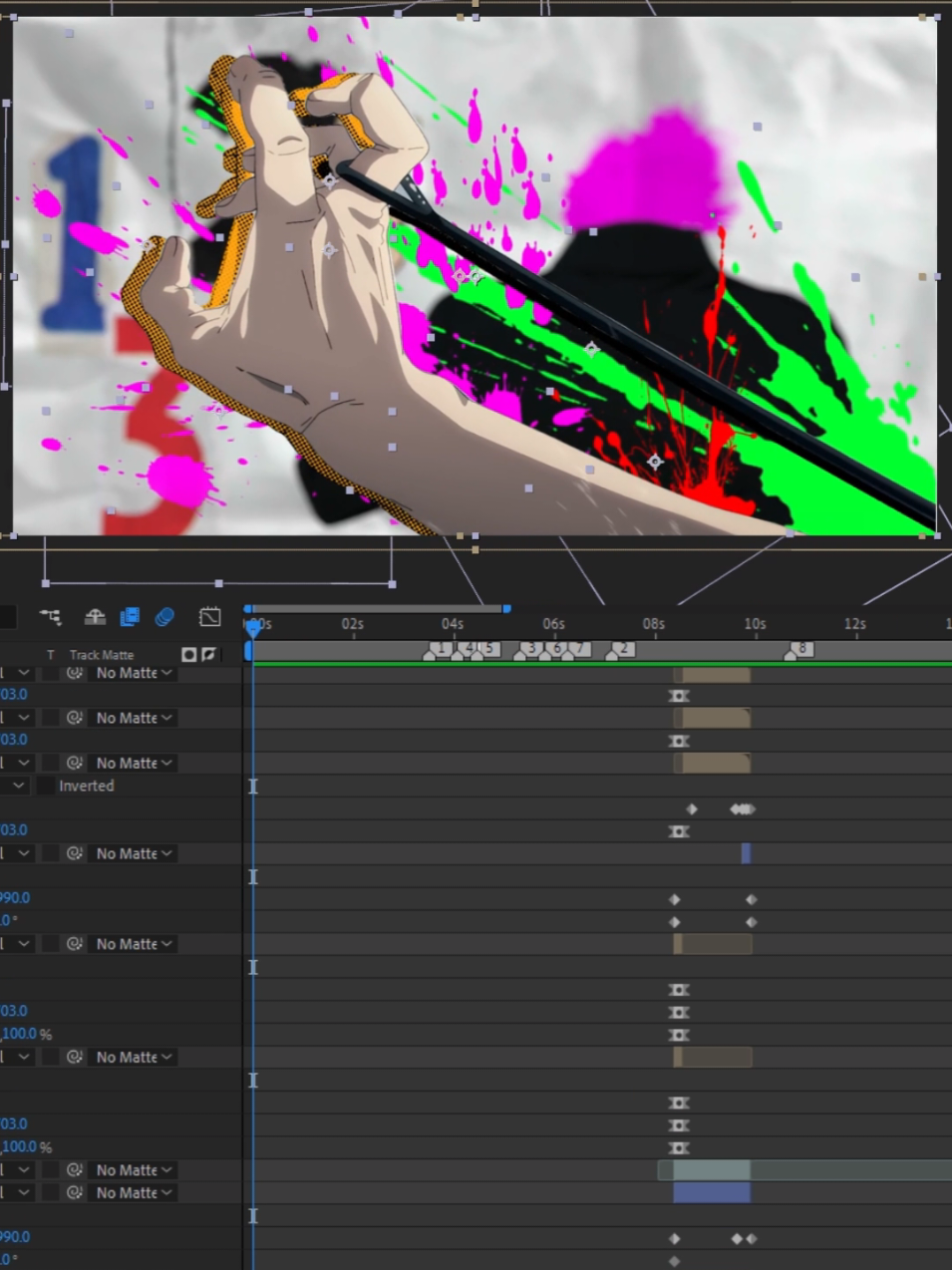Click the bottommost track matte pick whip icon

tap(74, 1192)
